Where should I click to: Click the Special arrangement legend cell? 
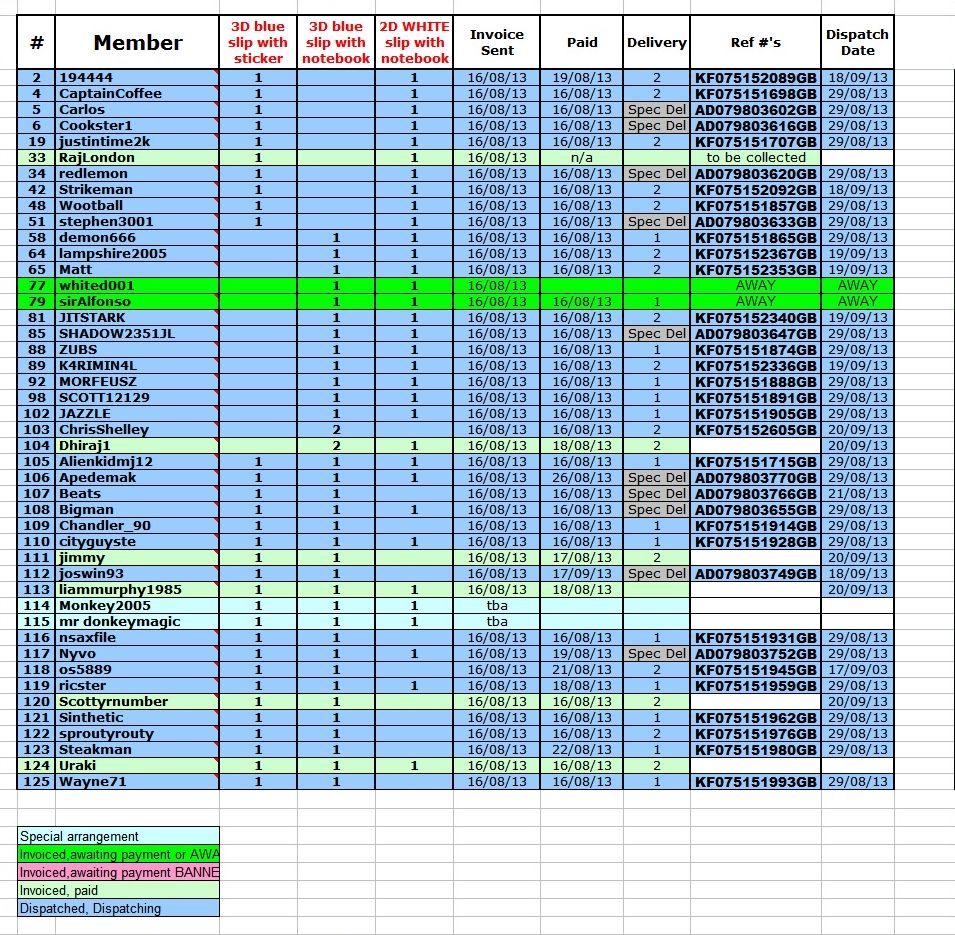118,836
